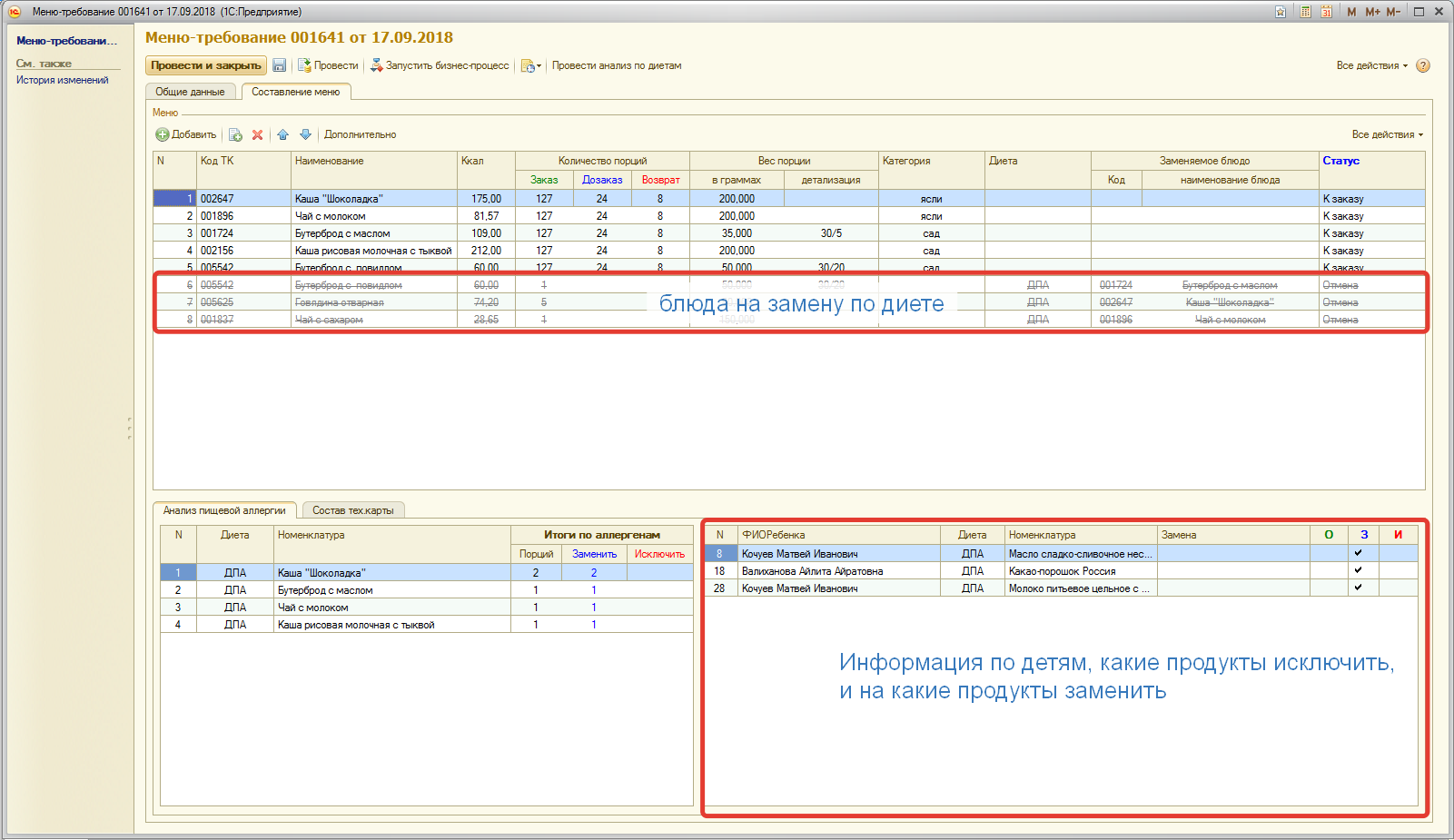Toggle the З checkbox for Масло сладко-сливочное row

pos(1358,553)
